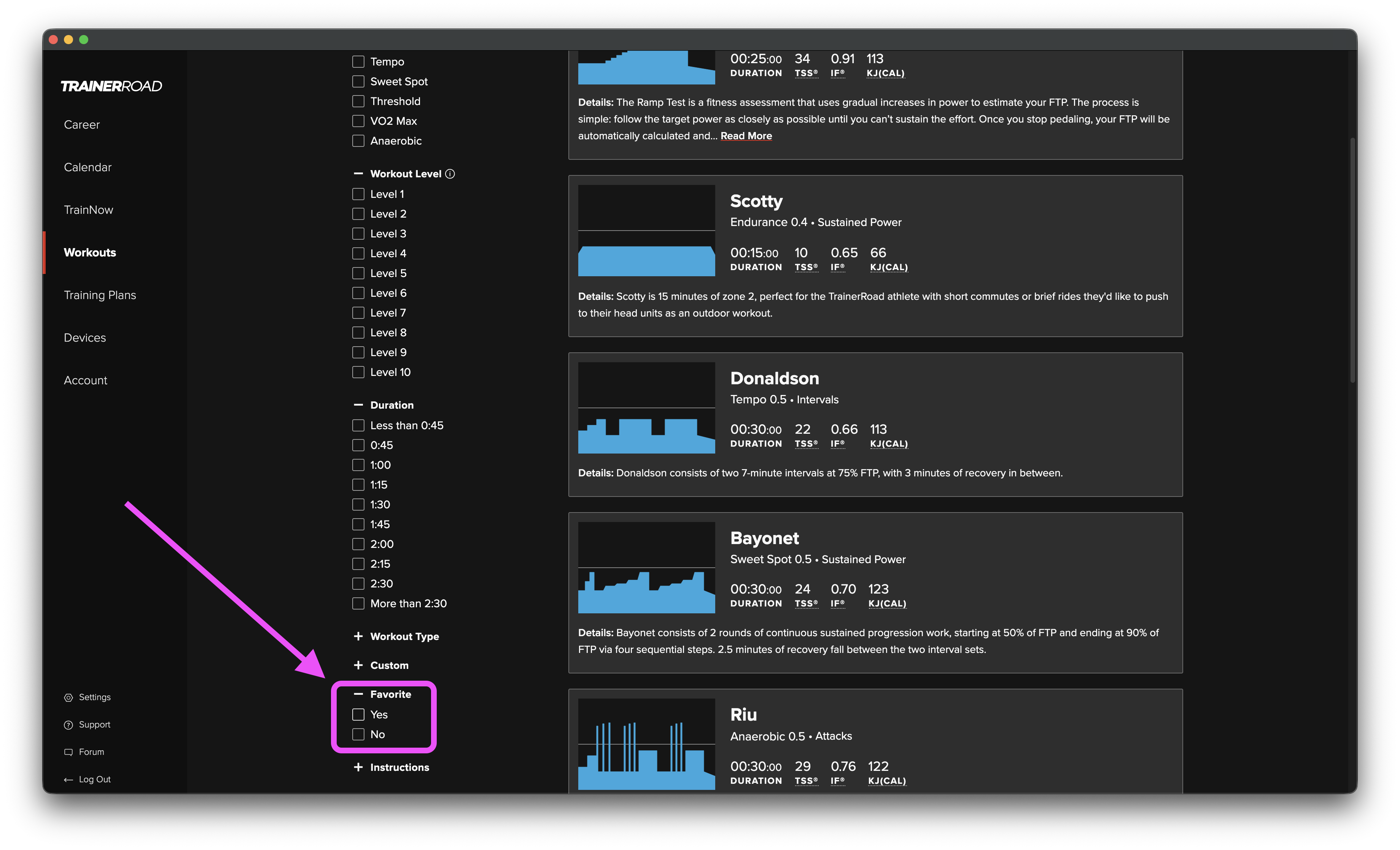Check the Level 1 checkbox

click(x=358, y=194)
